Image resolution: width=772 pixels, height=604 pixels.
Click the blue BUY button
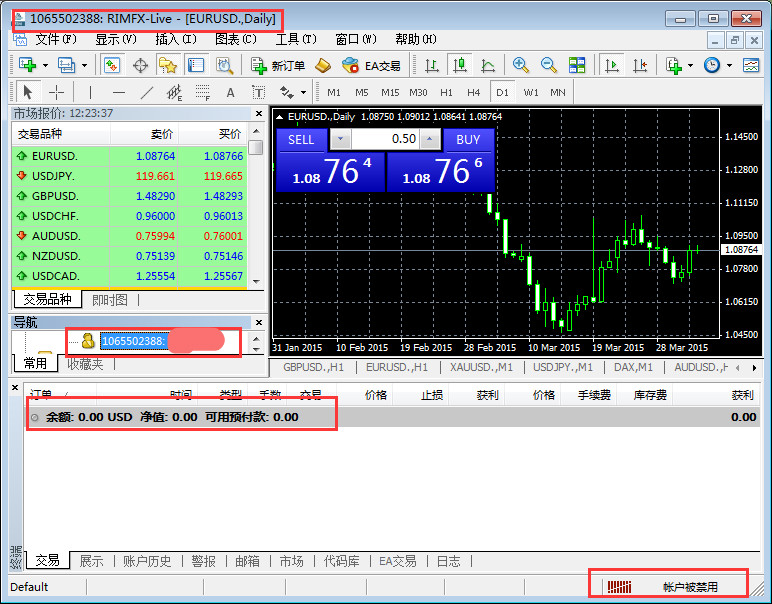coord(468,140)
